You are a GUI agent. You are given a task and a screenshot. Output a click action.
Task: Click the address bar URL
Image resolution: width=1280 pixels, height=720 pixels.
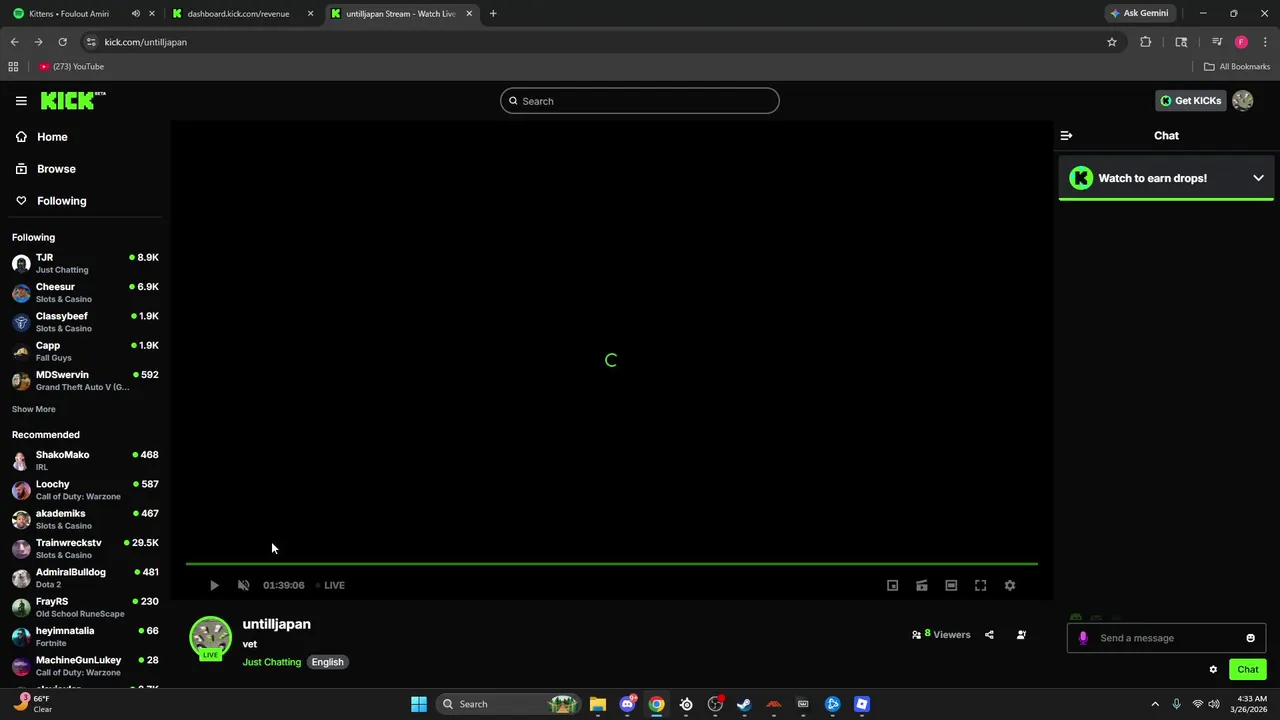click(x=146, y=42)
